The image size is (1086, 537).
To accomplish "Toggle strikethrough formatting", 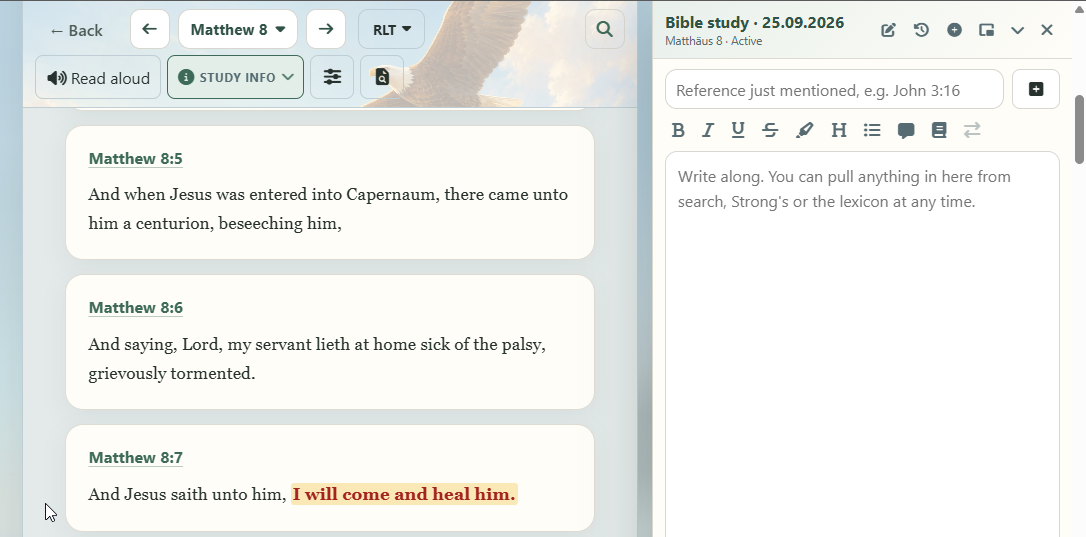I will (x=770, y=130).
